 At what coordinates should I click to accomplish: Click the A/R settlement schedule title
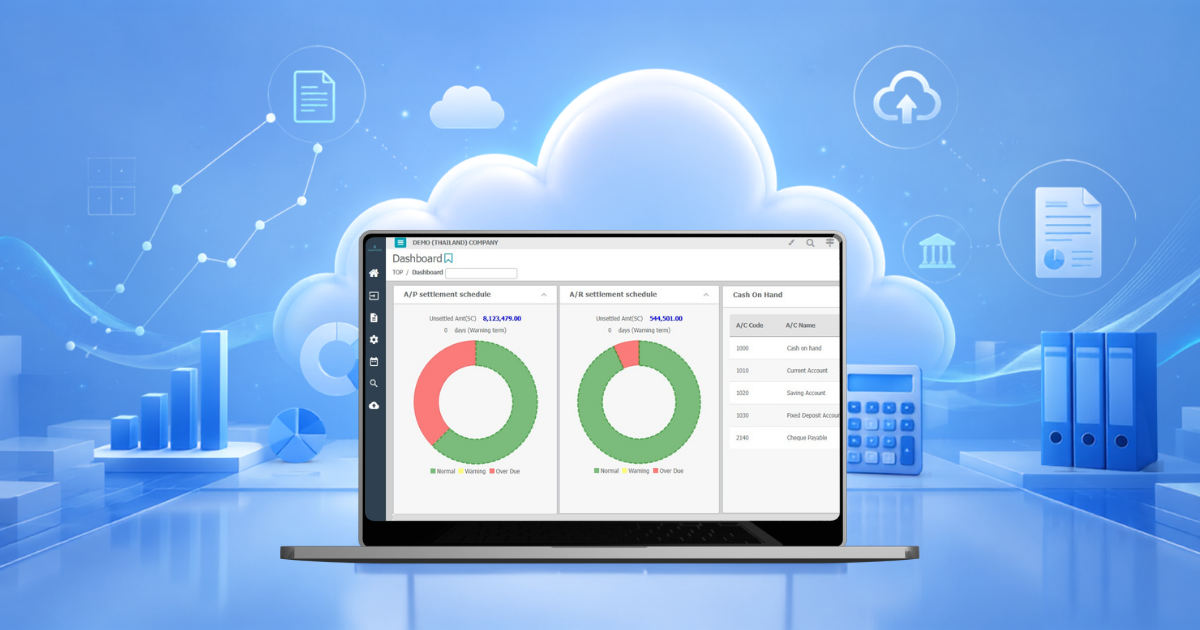pos(613,295)
